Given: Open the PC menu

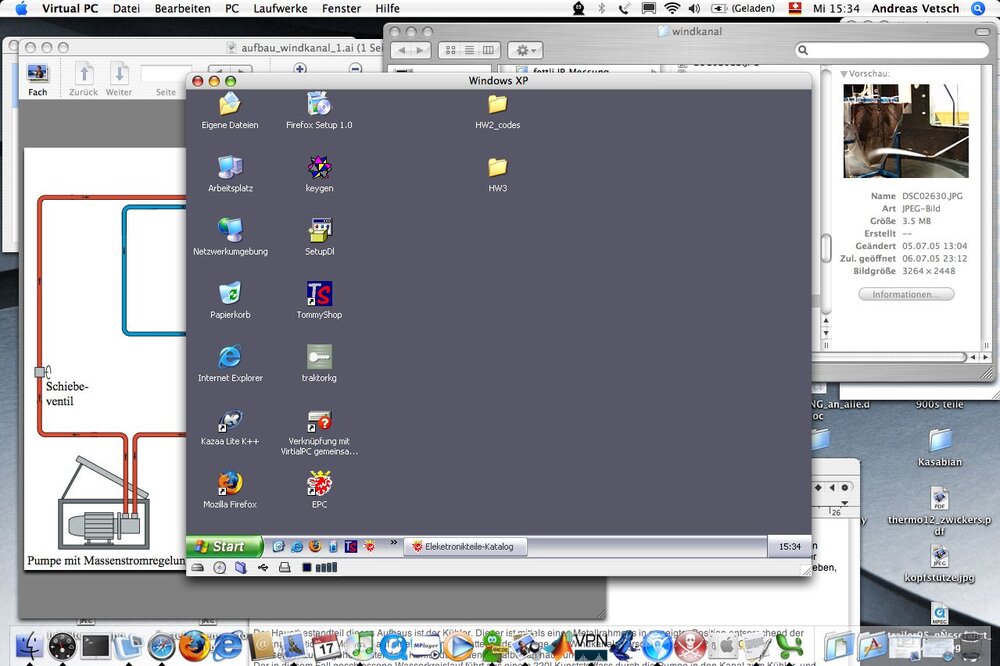Looking at the screenshot, I should point(232,8).
